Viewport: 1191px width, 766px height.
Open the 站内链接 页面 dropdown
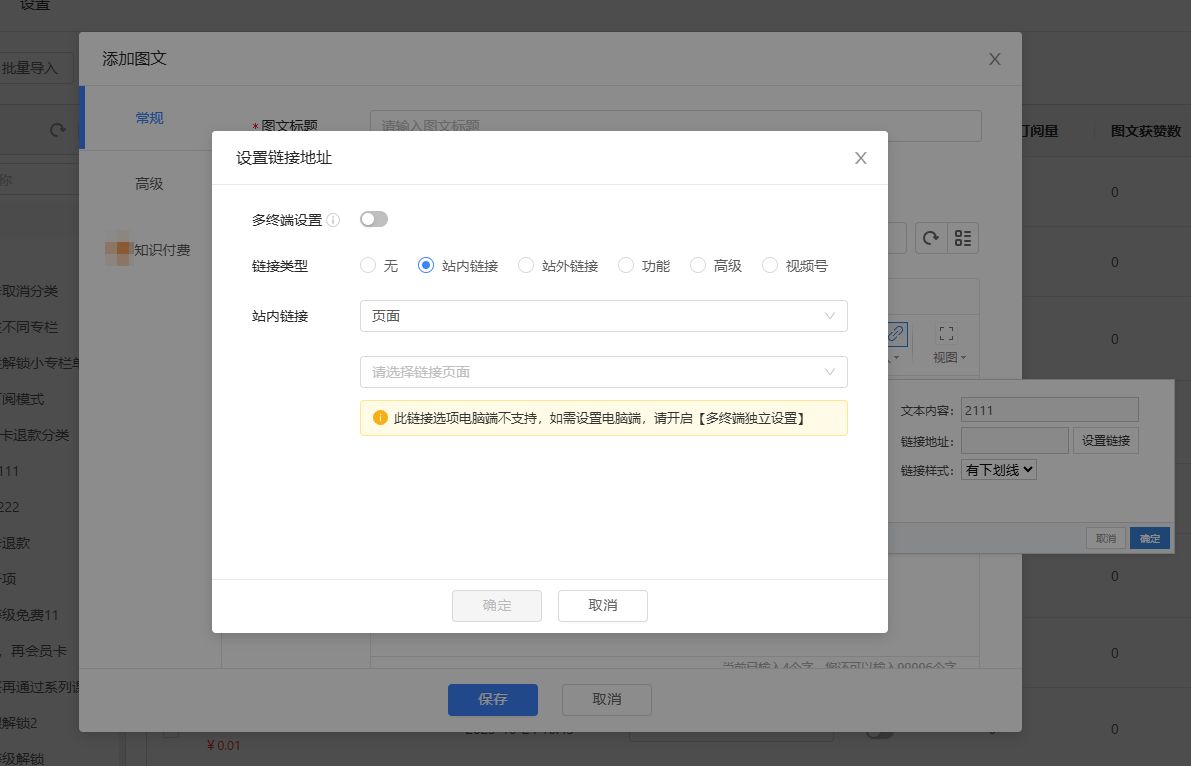(603, 316)
